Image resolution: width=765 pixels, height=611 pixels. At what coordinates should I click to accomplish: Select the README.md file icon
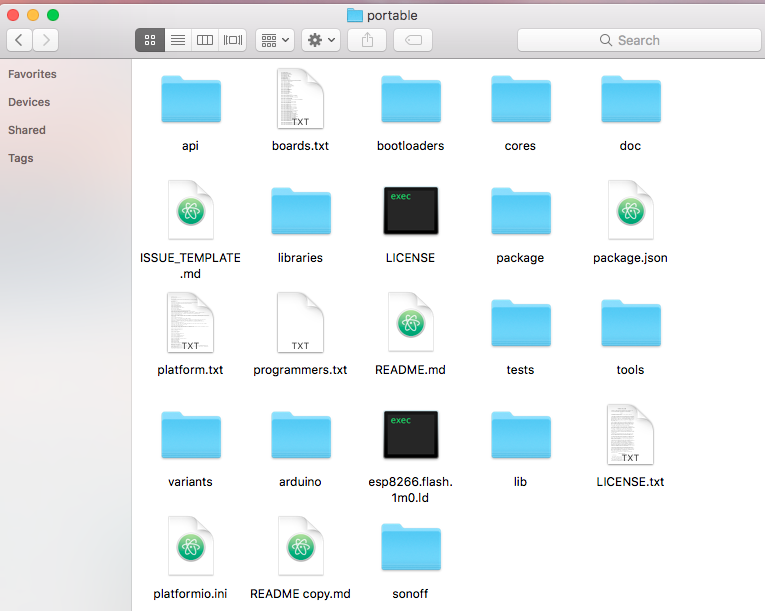(x=411, y=322)
